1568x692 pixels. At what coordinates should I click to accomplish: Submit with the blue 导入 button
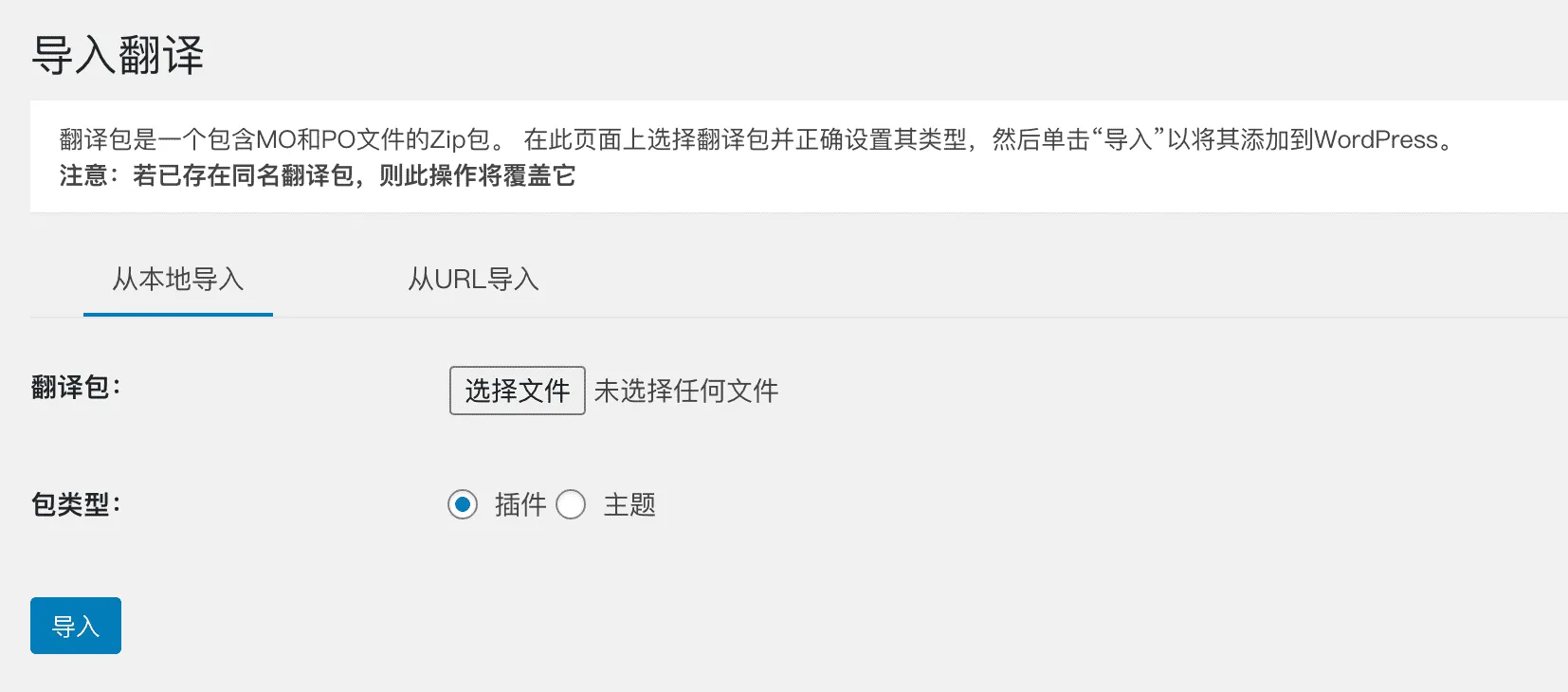(76, 626)
